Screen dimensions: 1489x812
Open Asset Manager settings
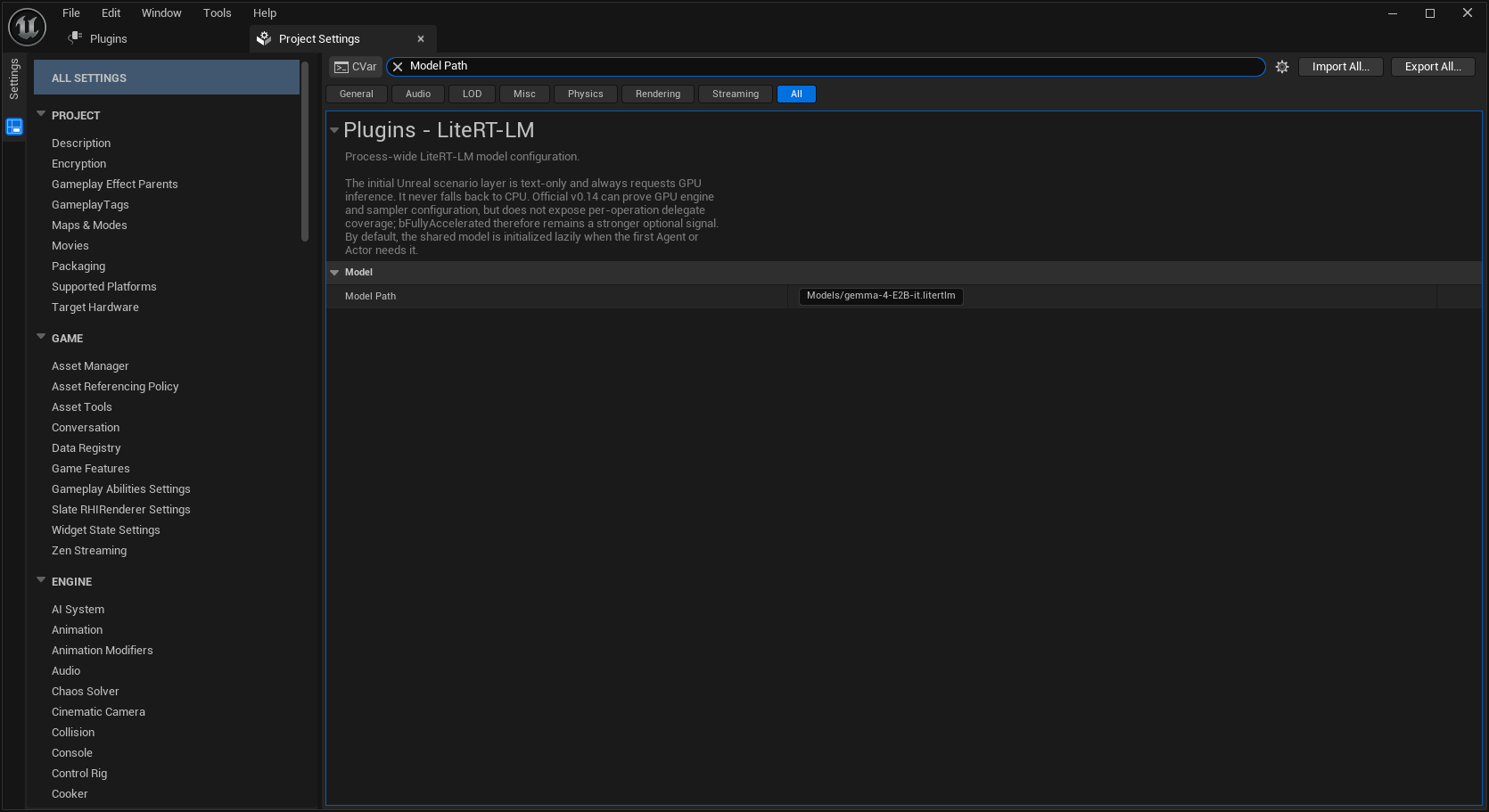pyautogui.click(x=90, y=365)
